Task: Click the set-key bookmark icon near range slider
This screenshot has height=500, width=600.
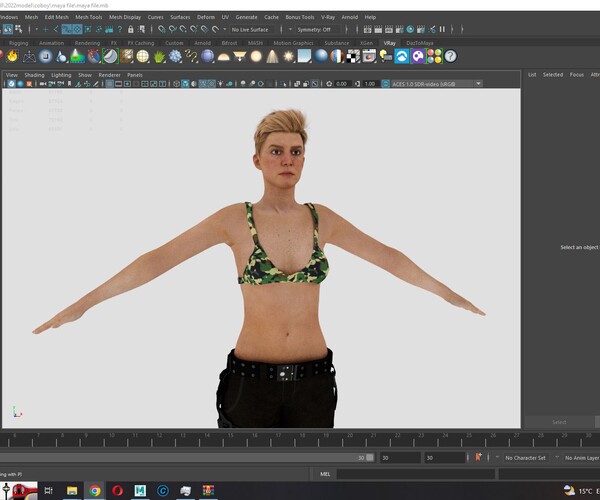Action: [478, 457]
